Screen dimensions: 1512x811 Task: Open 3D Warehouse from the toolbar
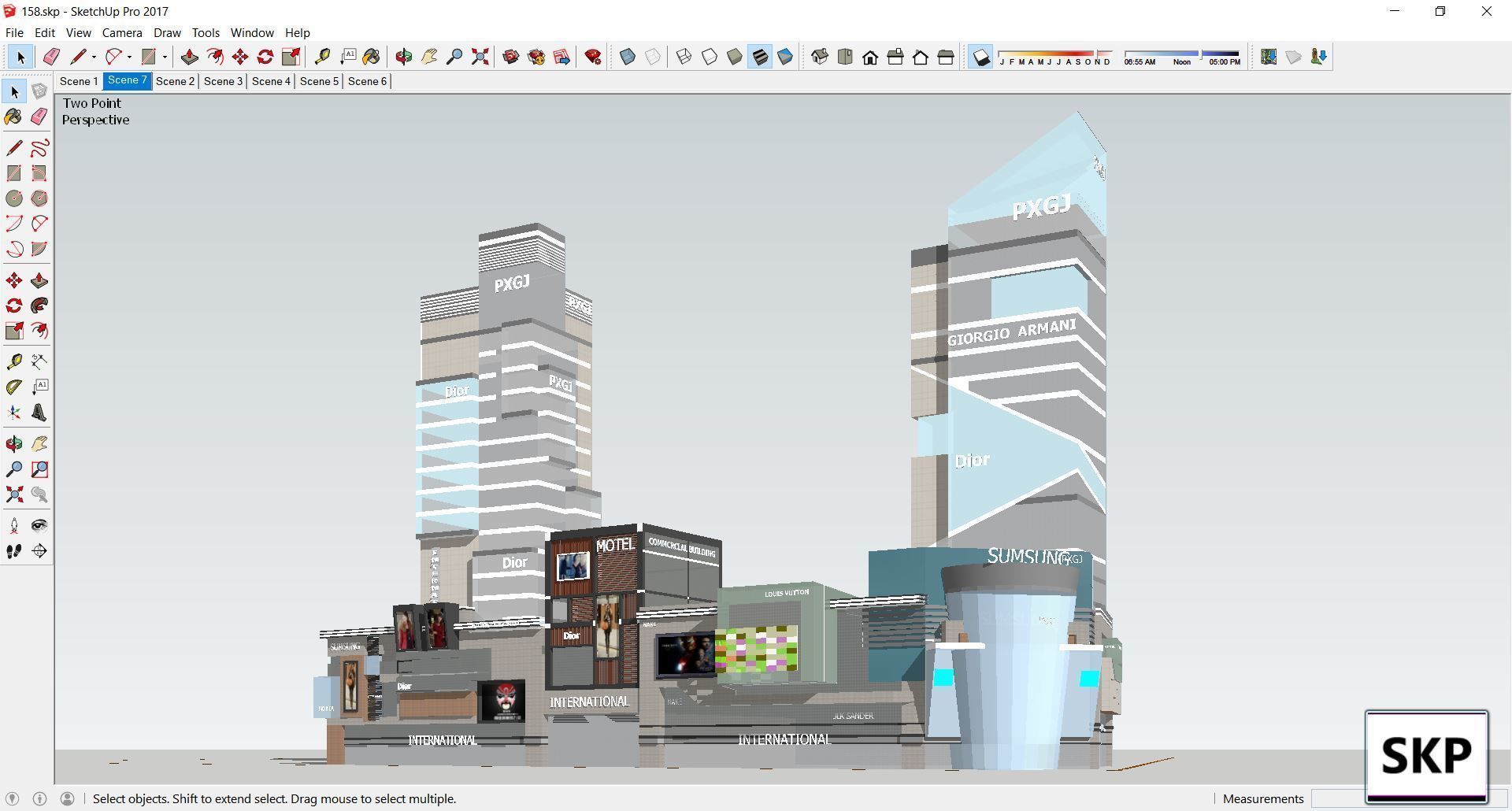[x=511, y=57]
